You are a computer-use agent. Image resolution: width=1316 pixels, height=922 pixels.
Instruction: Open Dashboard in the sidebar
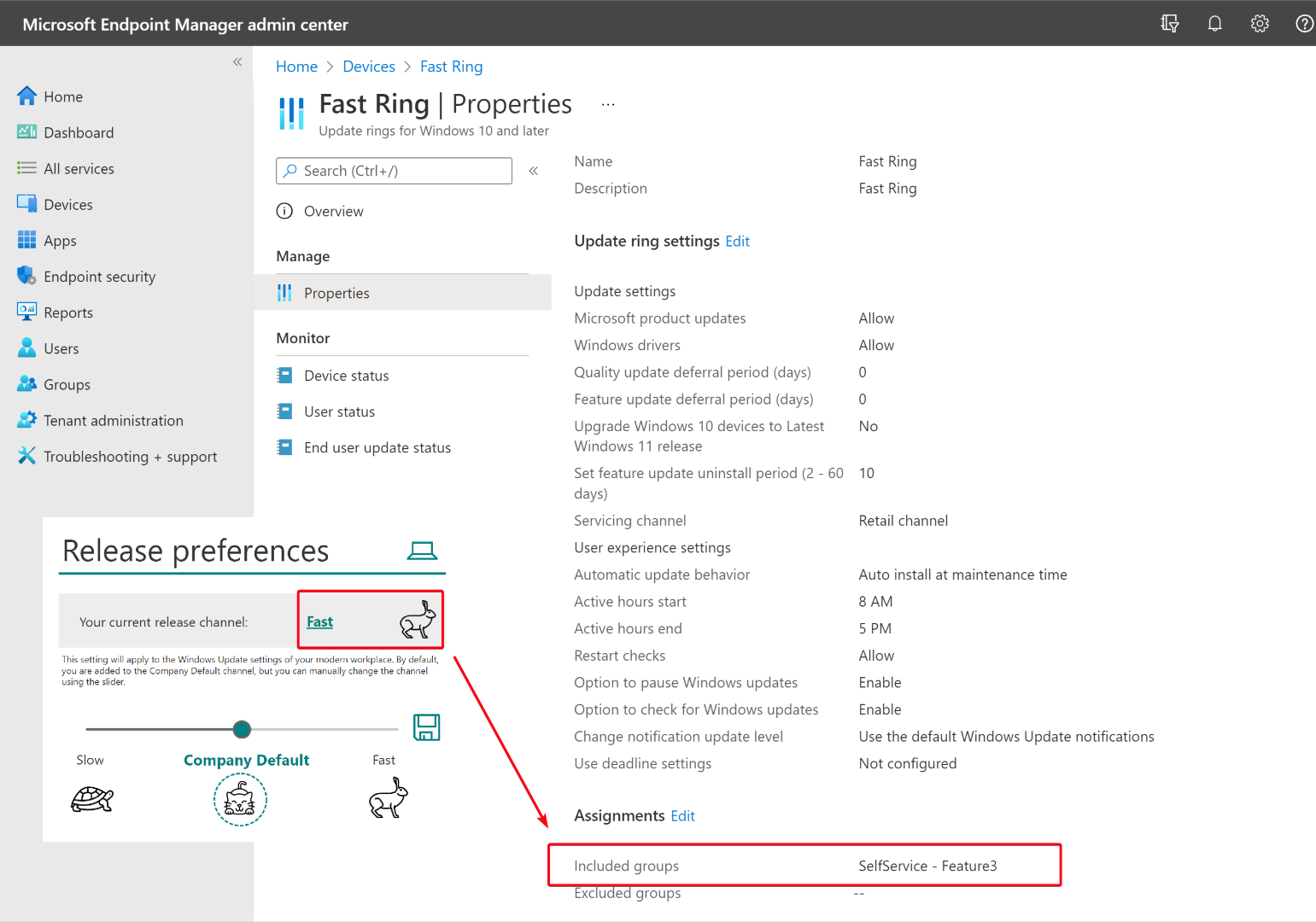pos(79,132)
